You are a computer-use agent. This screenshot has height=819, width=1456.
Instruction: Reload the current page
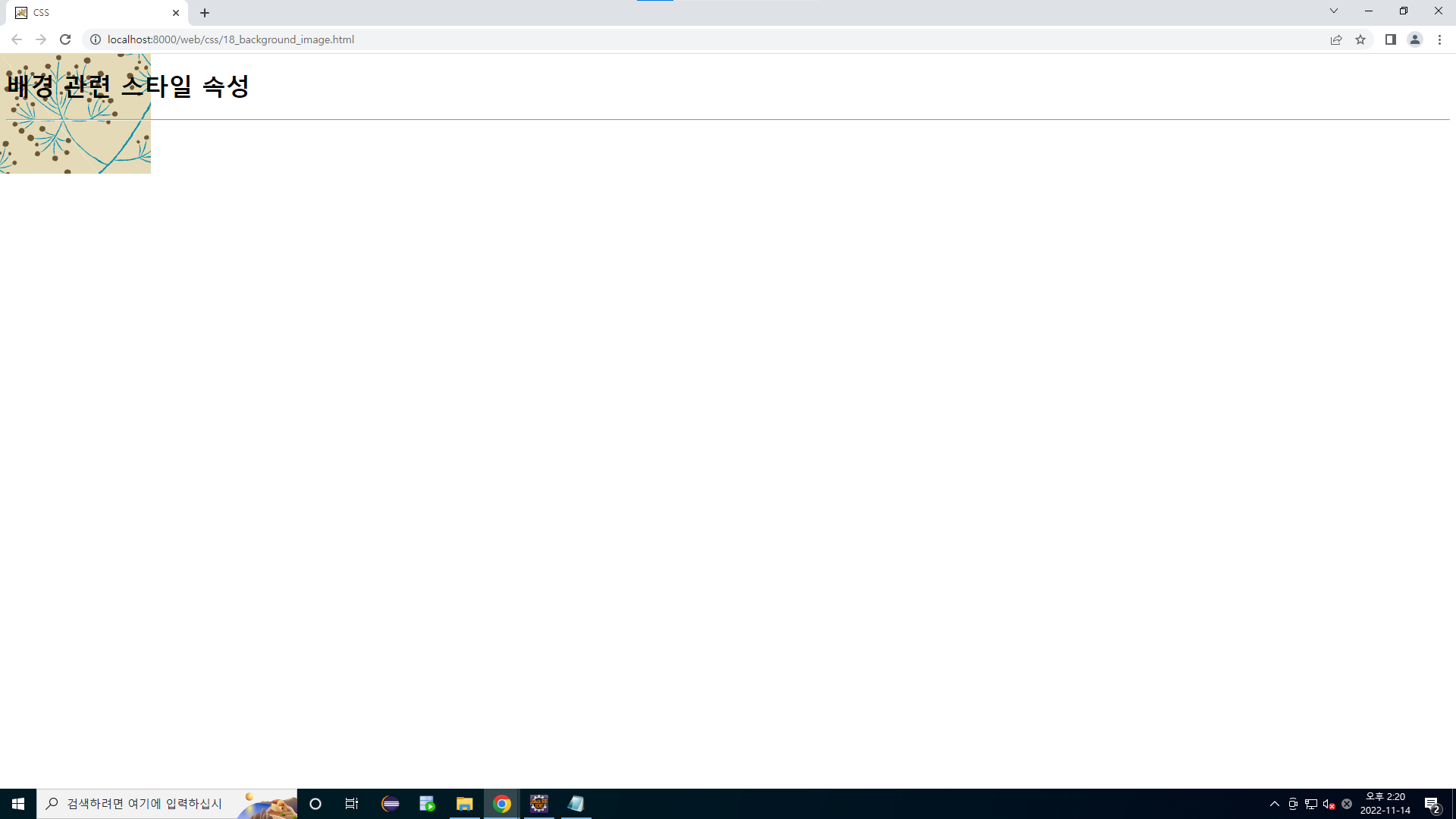pyautogui.click(x=65, y=39)
